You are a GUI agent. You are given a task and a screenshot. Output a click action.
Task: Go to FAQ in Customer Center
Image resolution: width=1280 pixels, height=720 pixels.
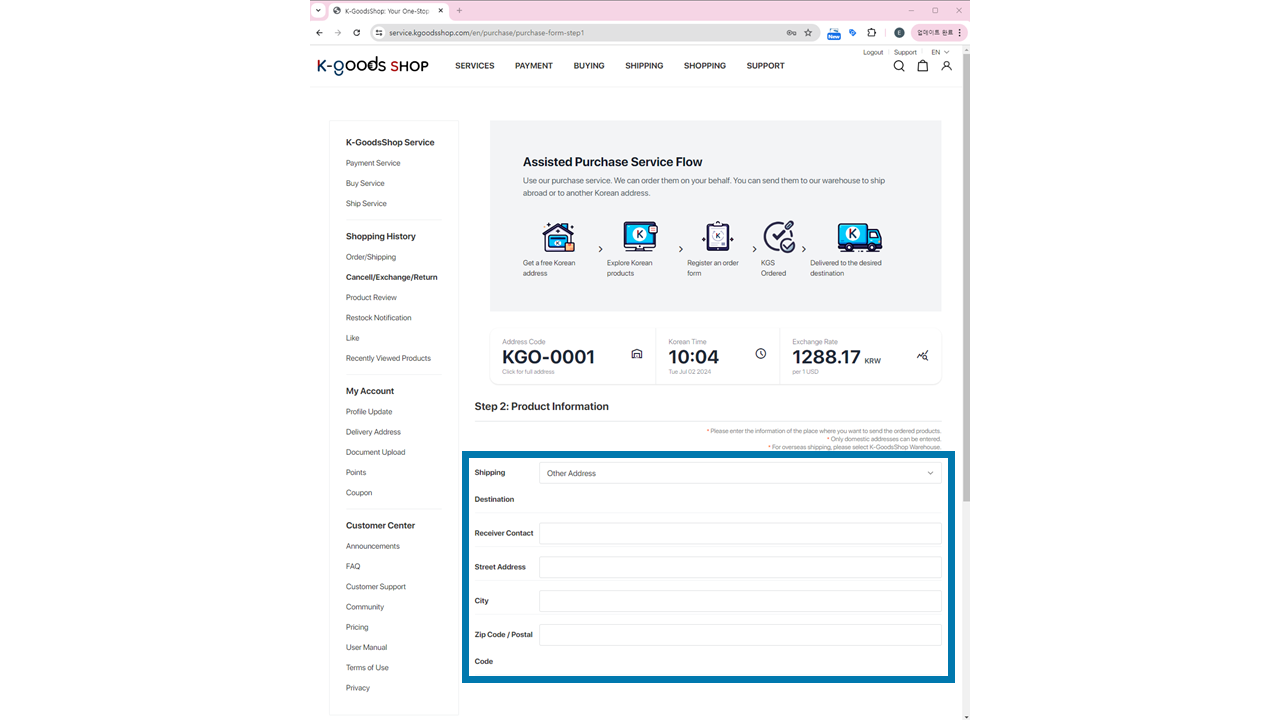click(353, 566)
